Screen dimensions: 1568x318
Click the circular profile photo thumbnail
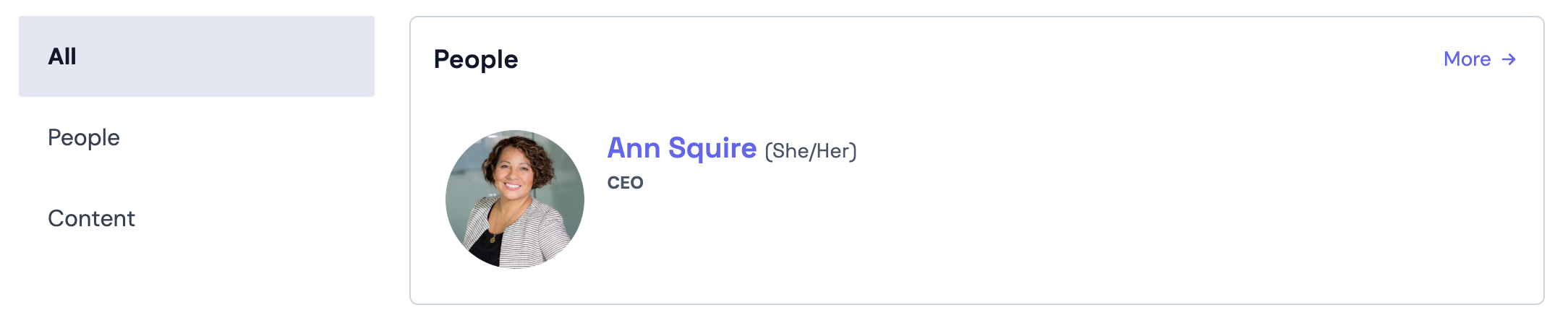[515, 199]
